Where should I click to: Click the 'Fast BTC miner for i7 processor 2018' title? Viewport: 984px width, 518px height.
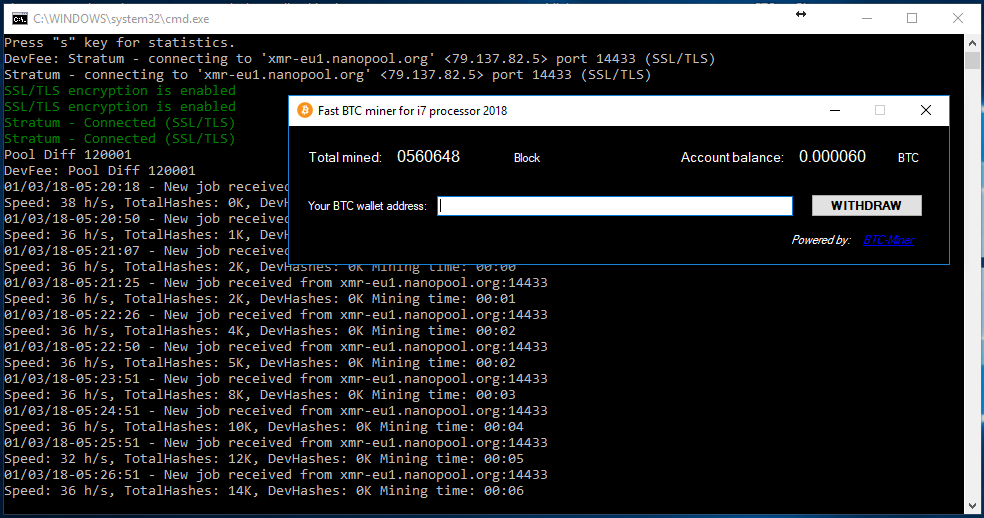pos(412,111)
